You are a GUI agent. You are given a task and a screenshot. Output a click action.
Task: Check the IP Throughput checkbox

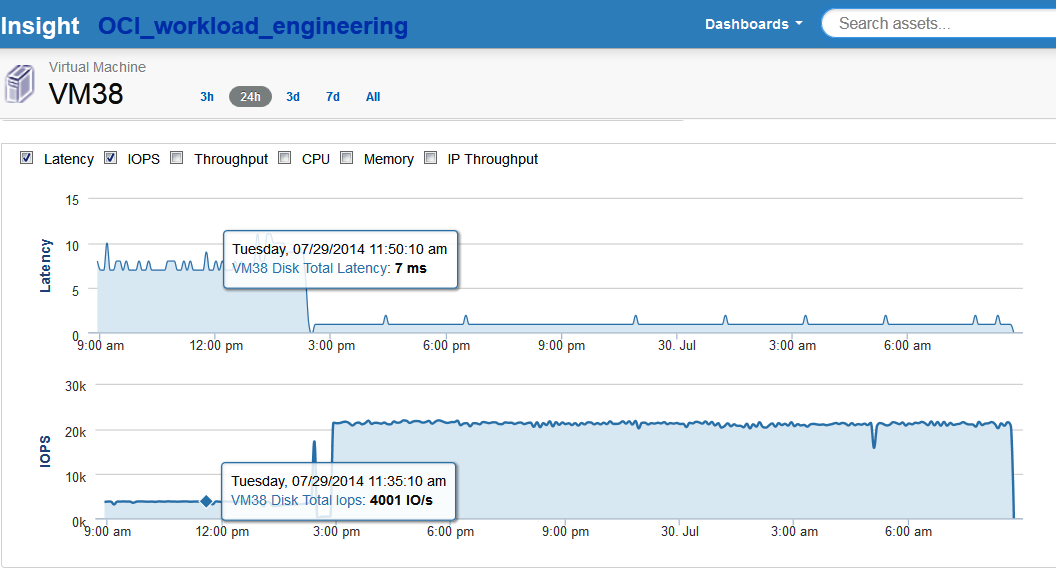tap(431, 158)
